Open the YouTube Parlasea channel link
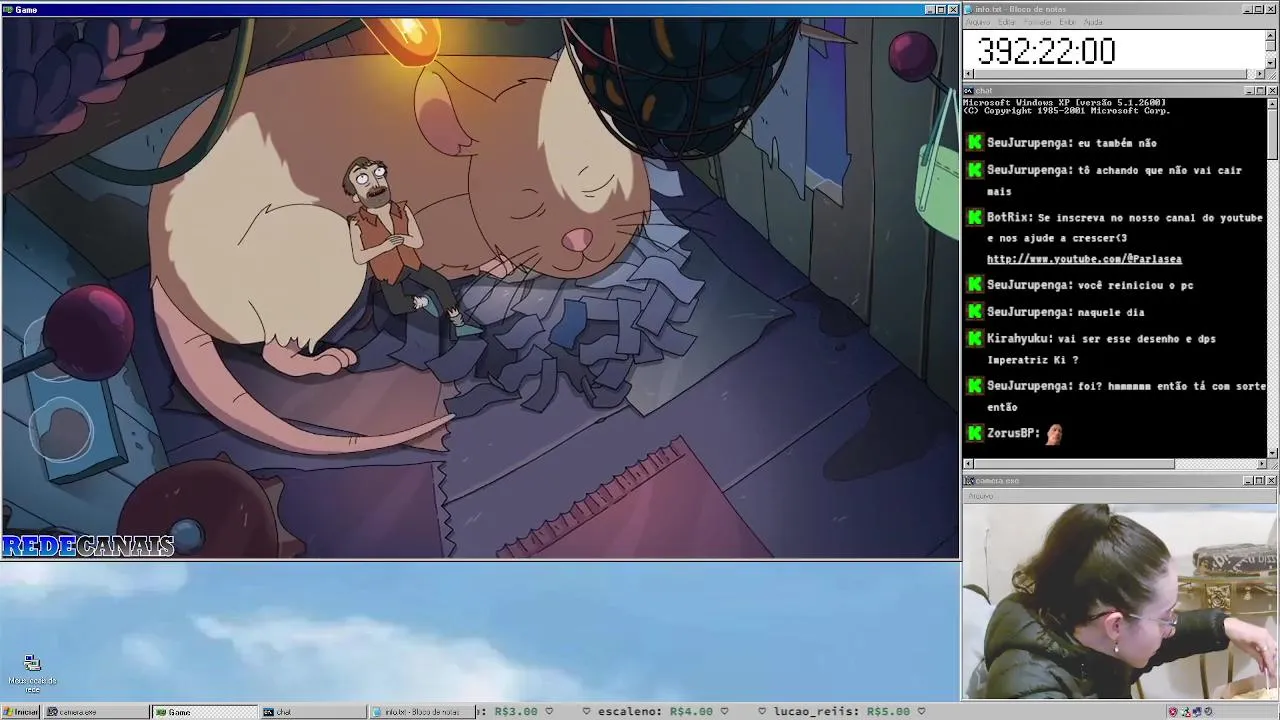Image resolution: width=1280 pixels, height=720 pixels. click(1084, 259)
